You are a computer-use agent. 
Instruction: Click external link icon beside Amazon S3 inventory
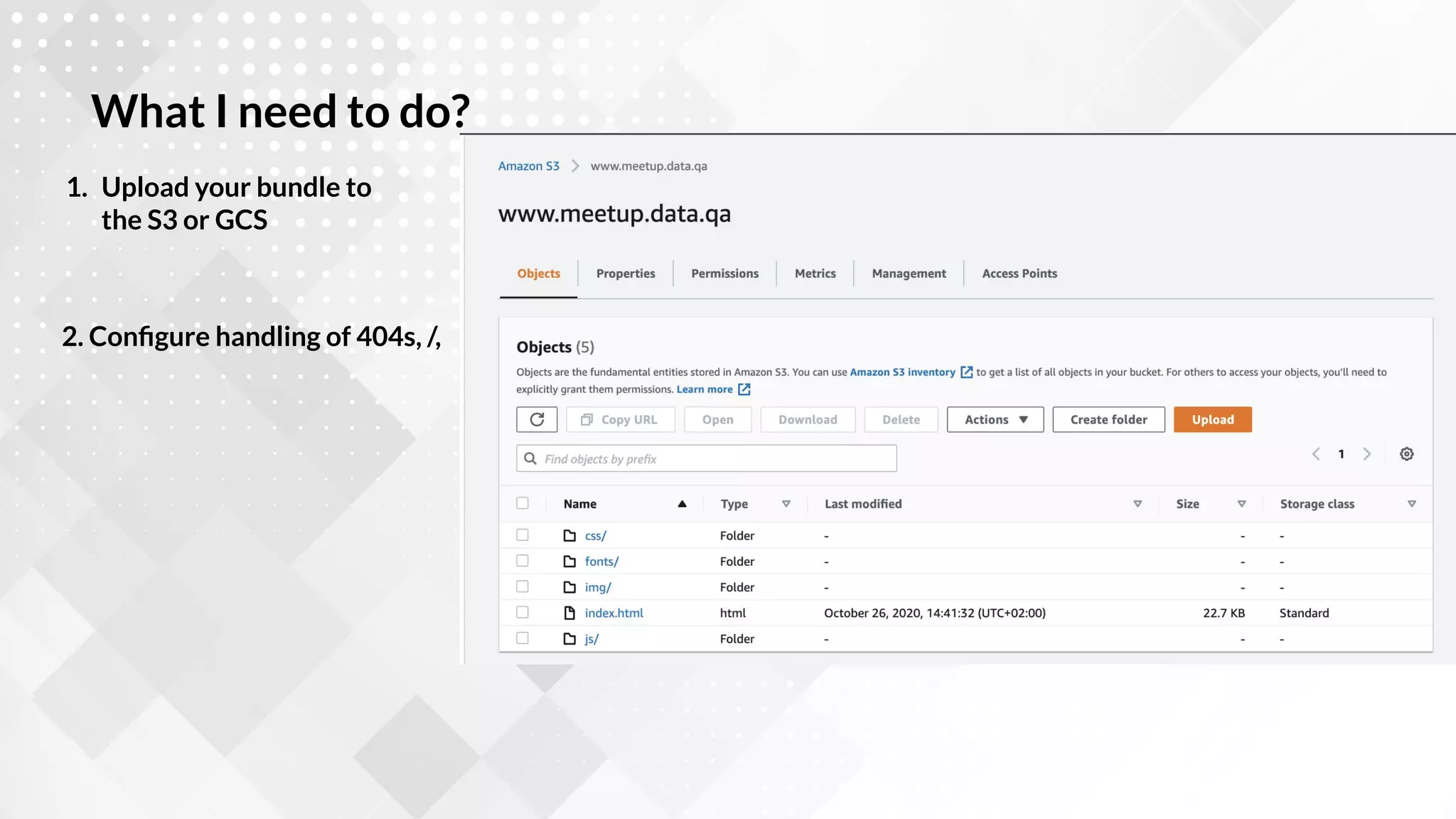coord(966,372)
